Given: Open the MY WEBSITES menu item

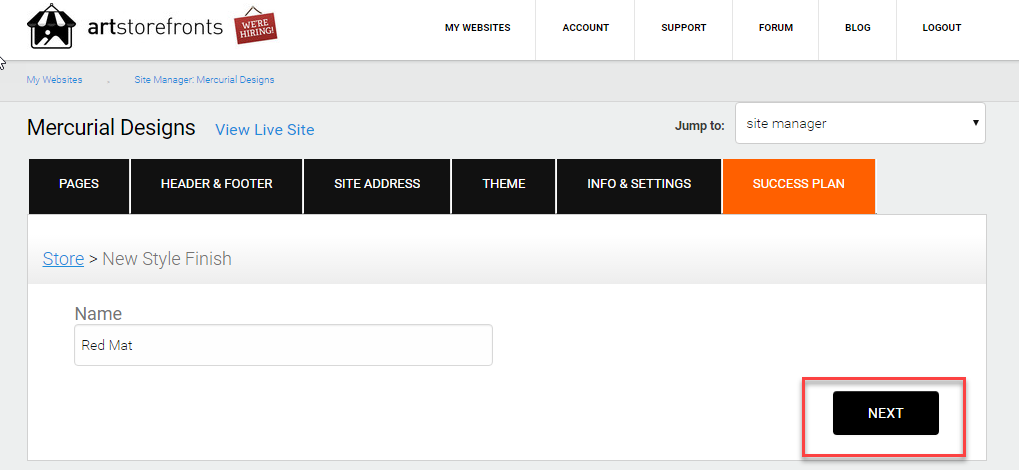Looking at the screenshot, I should point(478,28).
